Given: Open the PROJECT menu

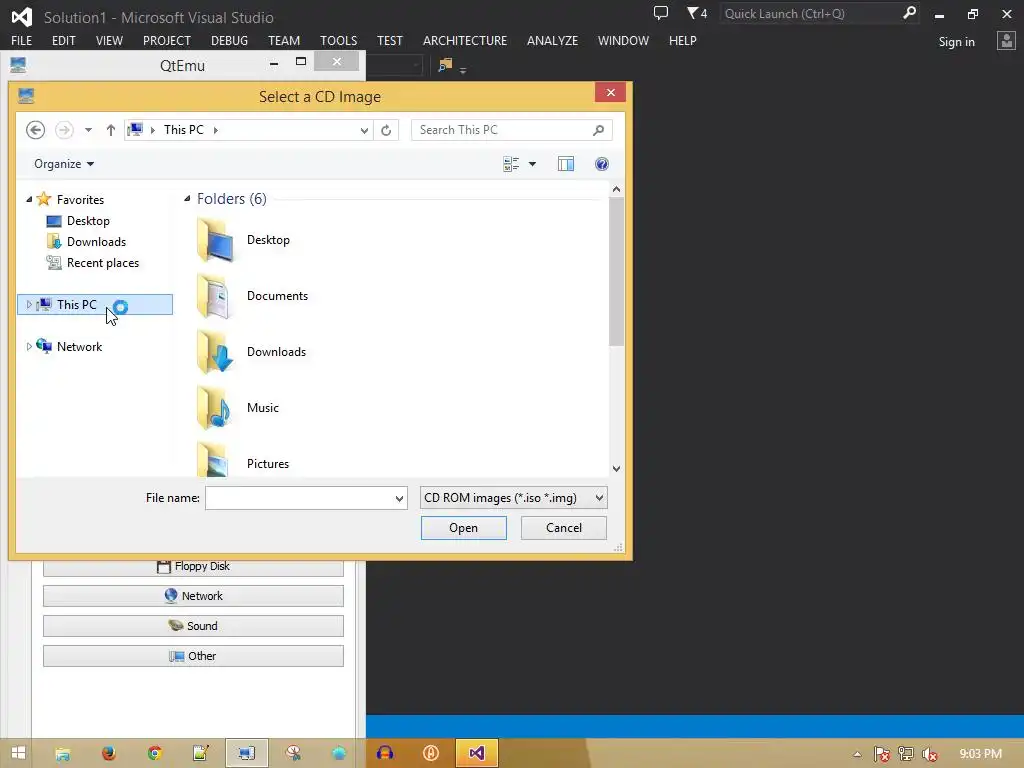Looking at the screenshot, I should pos(167,40).
